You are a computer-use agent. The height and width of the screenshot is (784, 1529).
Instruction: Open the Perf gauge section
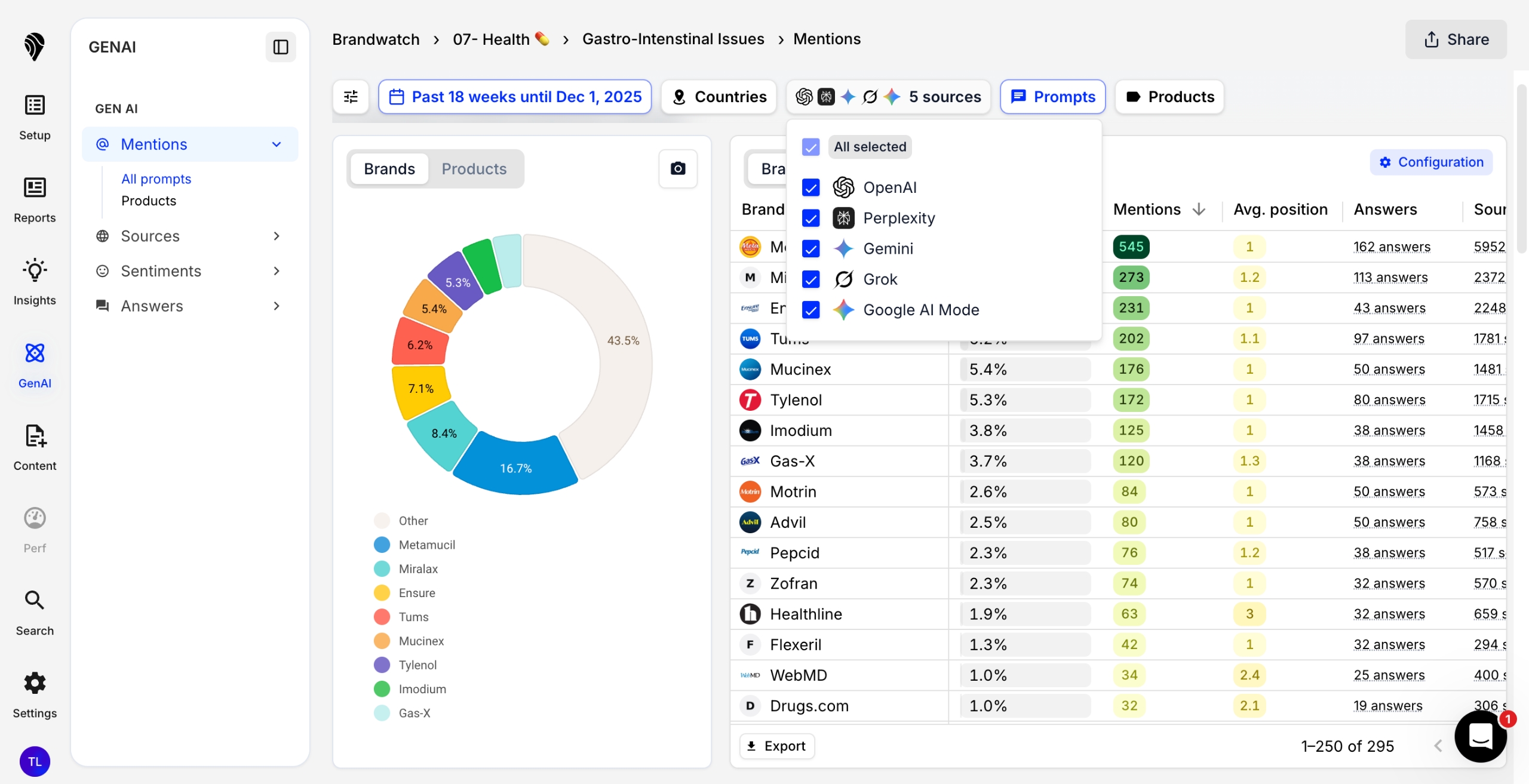pyautogui.click(x=35, y=529)
